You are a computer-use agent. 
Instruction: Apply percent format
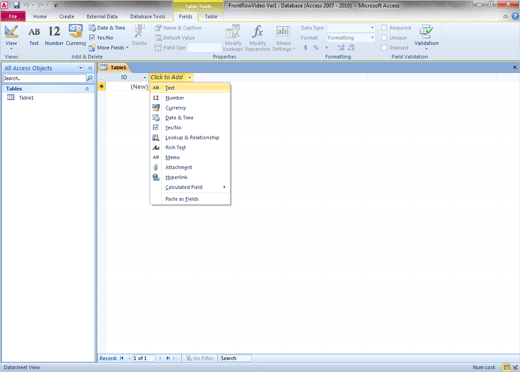pos(316,48)
